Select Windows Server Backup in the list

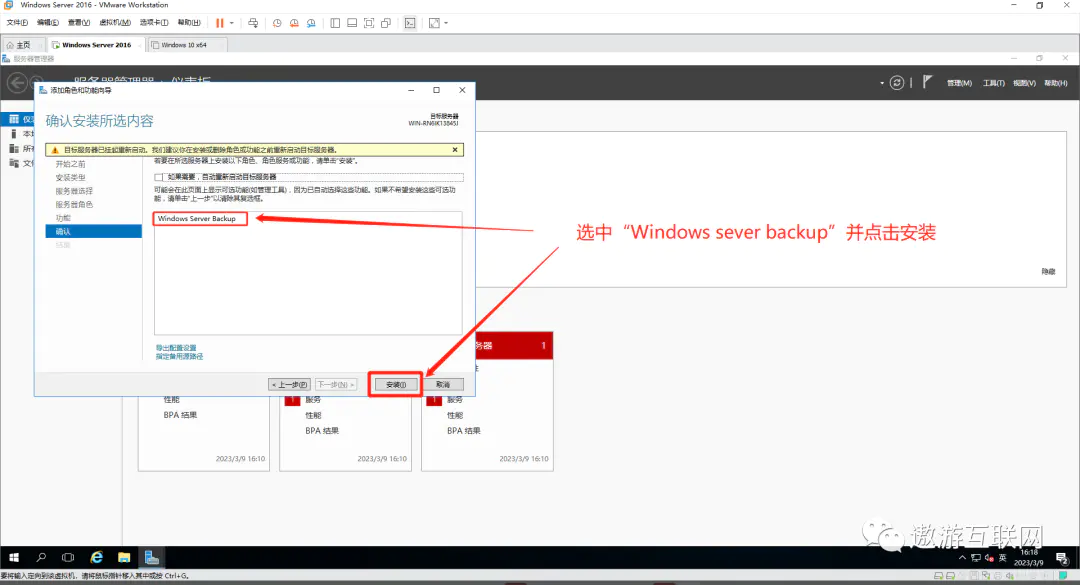coord(197,218)
